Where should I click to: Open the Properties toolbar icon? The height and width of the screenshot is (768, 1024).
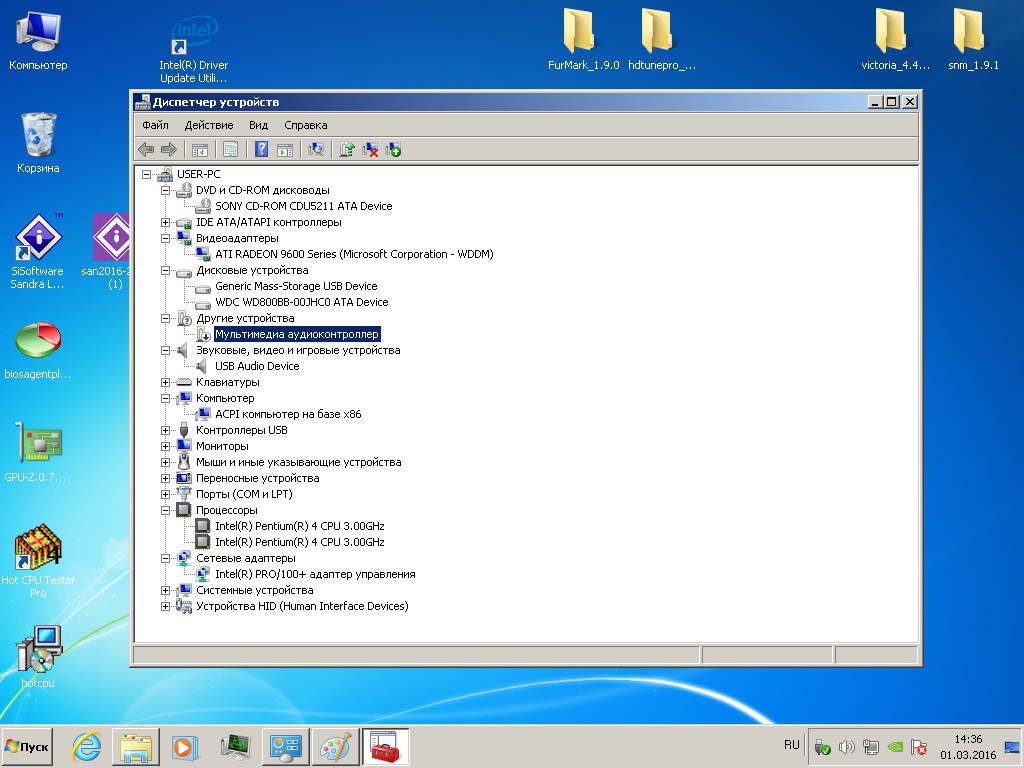coord(231,150)
